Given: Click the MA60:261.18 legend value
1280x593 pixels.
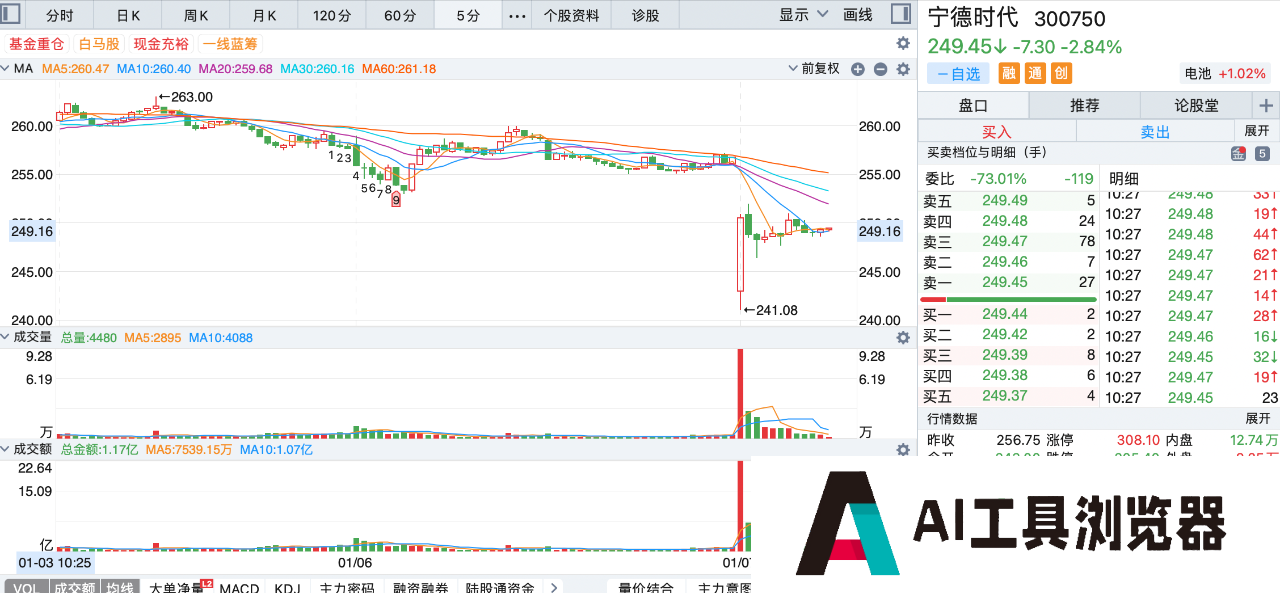Looking at the screenshot, I should coord(399,69).
